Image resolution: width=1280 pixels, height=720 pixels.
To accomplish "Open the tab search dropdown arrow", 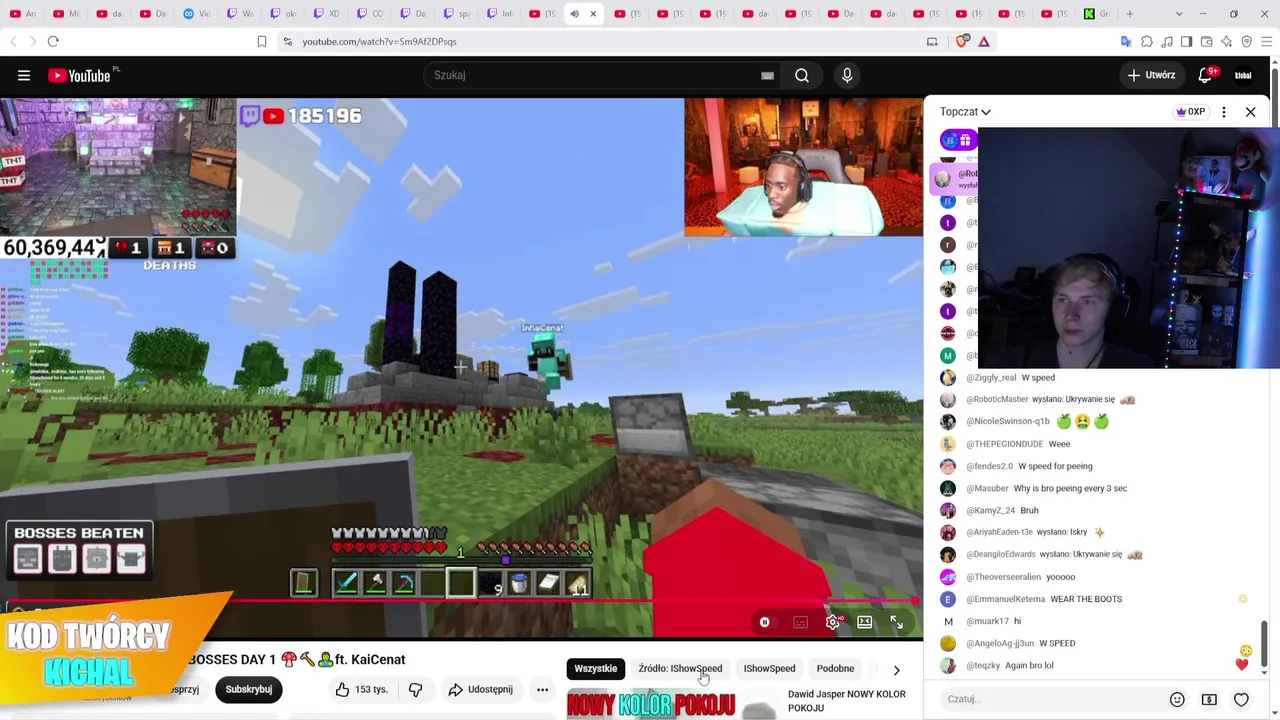I will pos(1179,14).
